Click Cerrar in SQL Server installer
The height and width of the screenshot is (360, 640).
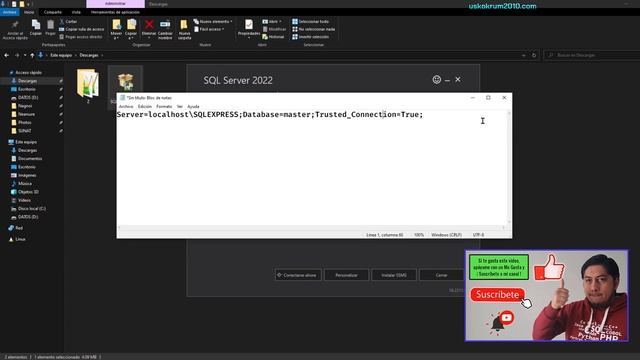pyautogui.click(x=441, y=275)
